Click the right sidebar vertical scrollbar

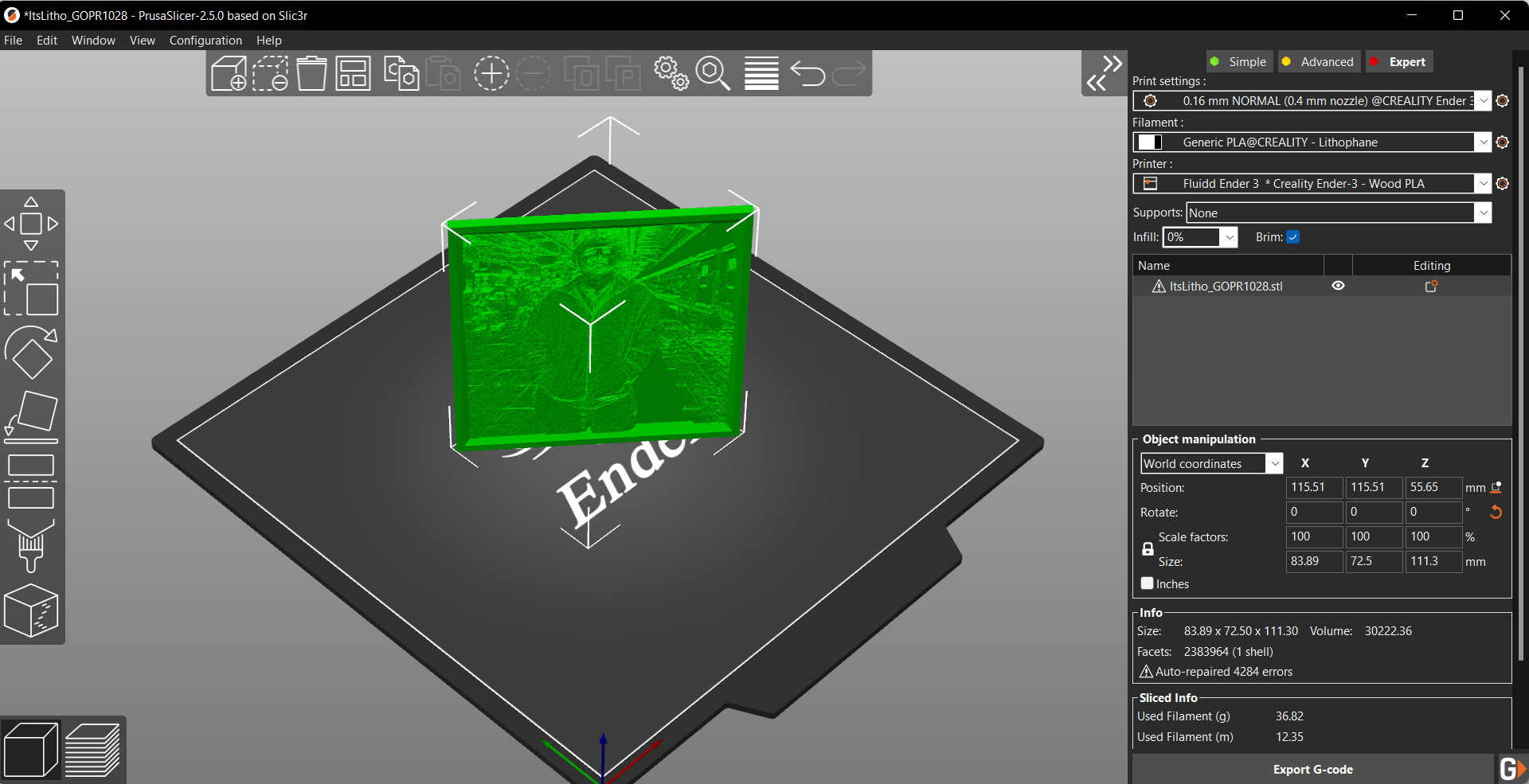(x=1520, y=362)
